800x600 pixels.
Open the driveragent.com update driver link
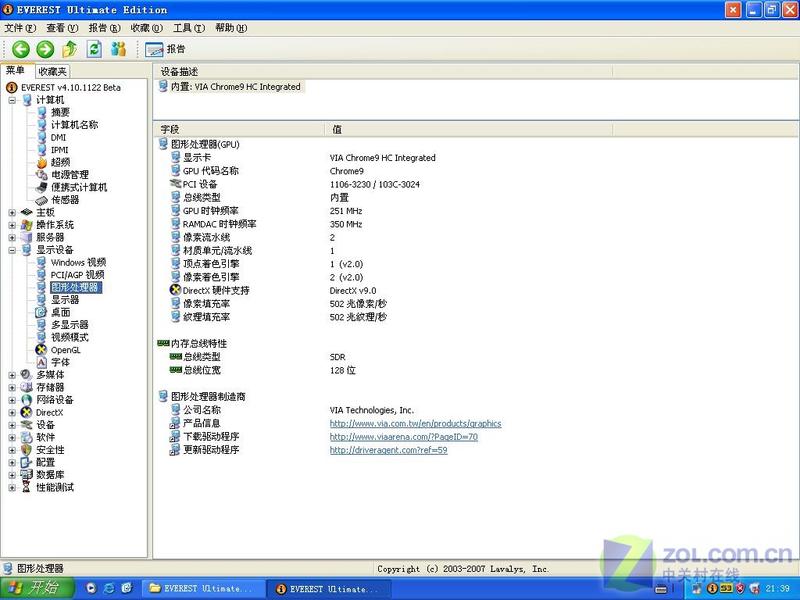click(388, 450)
